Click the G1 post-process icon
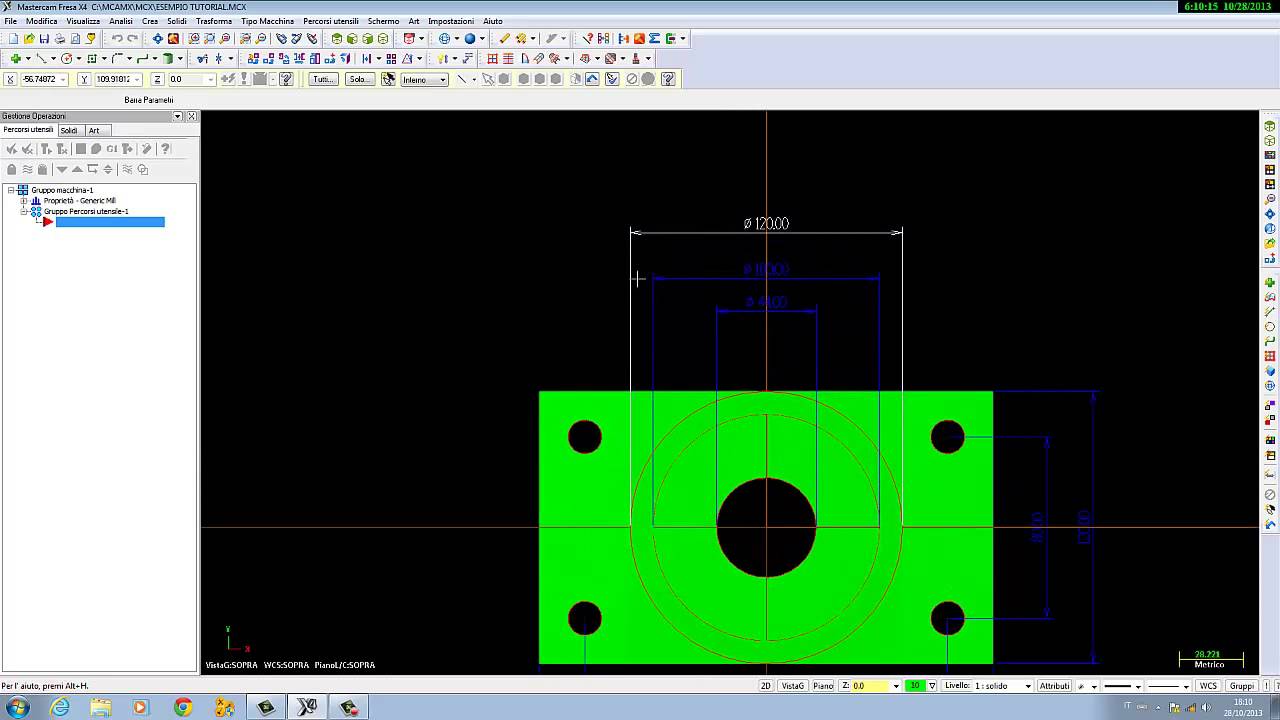Image resolution: width=1280 pixels, height=720 pixels. point(112,149)
